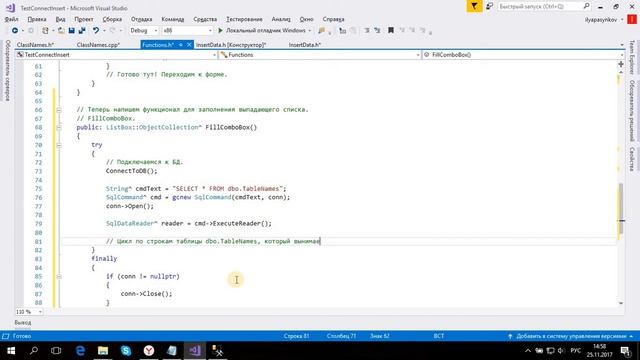Open the Команда menu
The width and height of the screenshot is (640, 360).
[173, 19]
